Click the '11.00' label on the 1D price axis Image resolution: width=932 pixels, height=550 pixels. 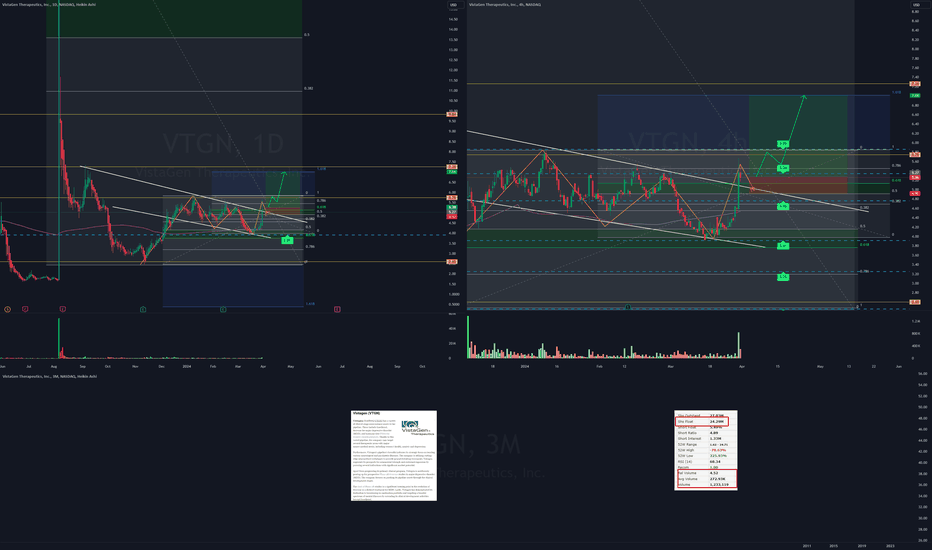[453, 90]
